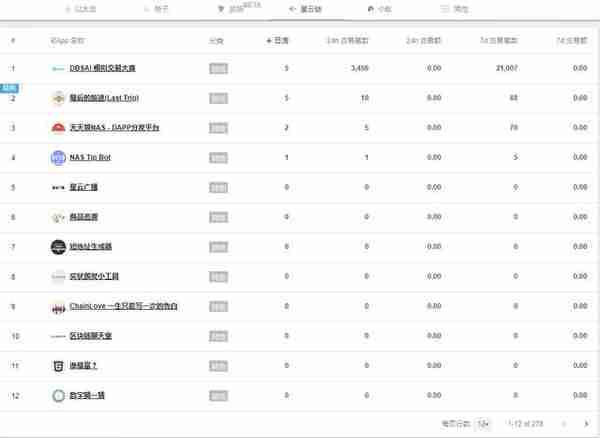Click the category badge in row 7
This screenshot has width=600, height=438.
[218, 247]
